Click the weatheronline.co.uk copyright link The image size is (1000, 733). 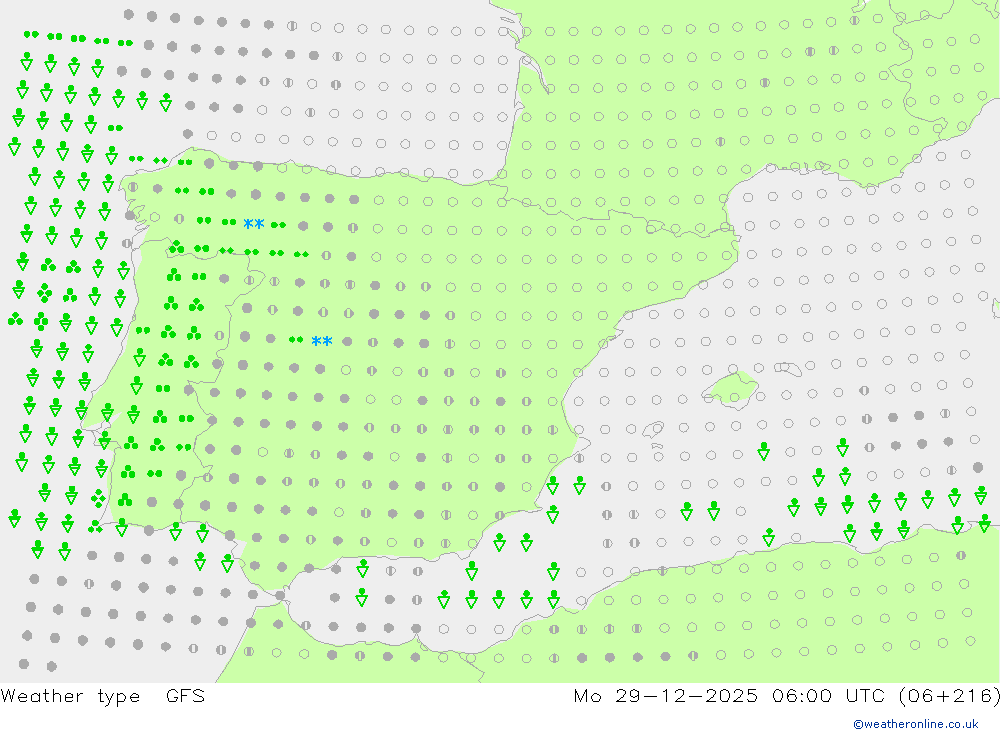pos(915,723)
